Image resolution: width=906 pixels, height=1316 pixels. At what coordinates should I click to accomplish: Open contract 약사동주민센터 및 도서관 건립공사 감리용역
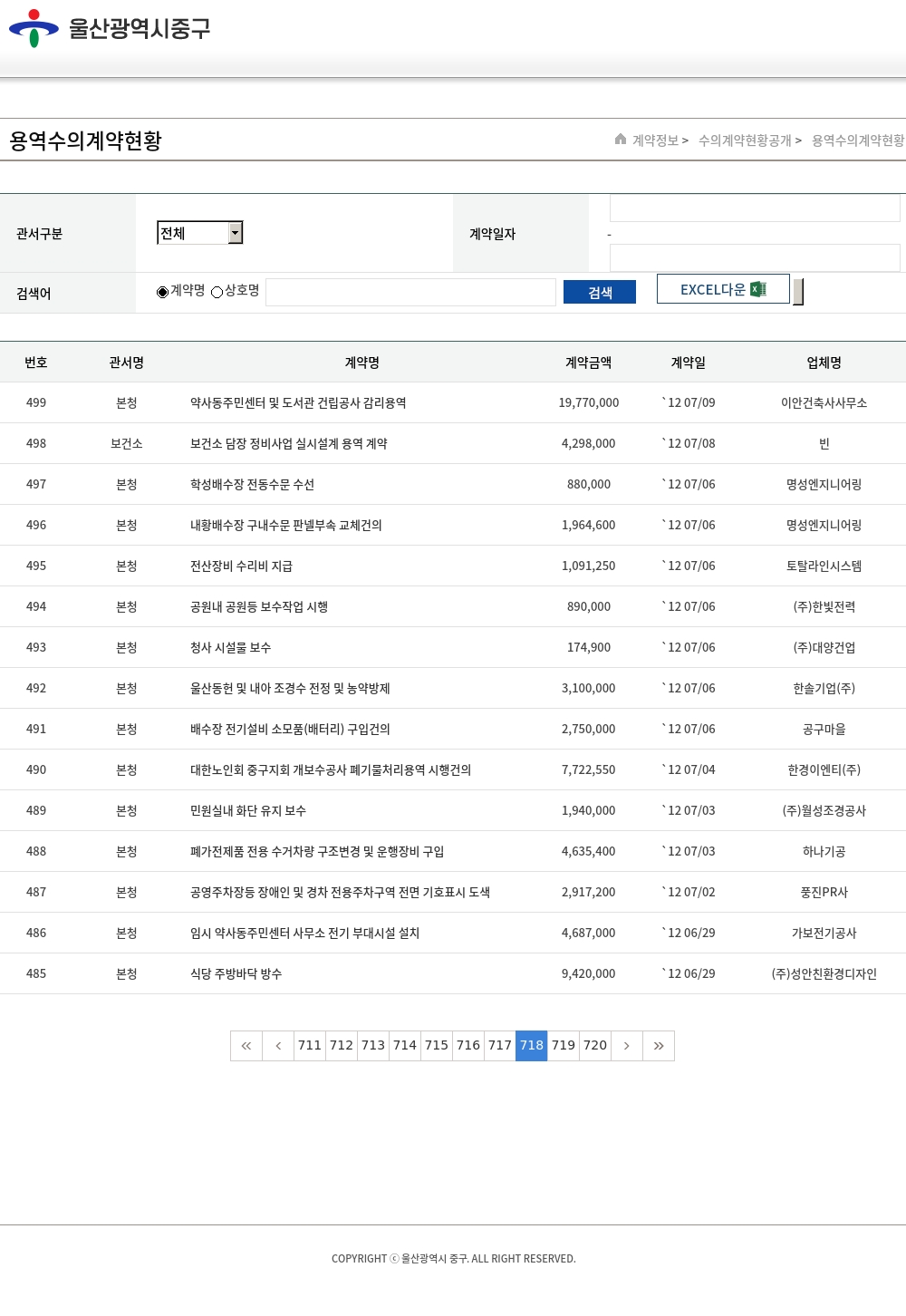click(298, 402)
